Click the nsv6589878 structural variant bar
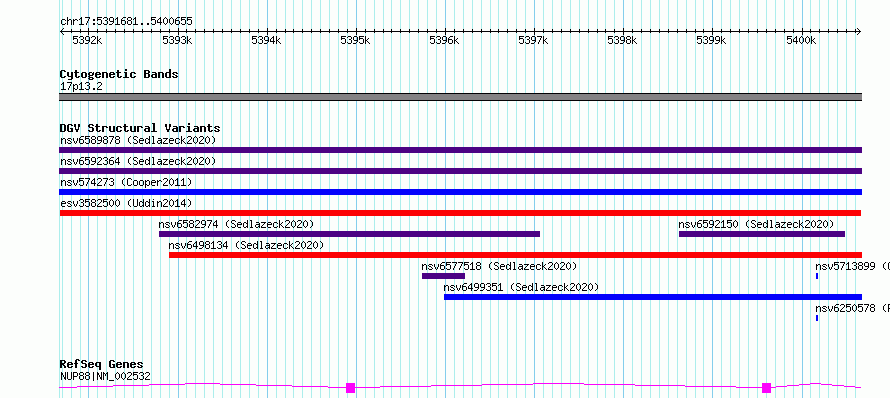 click(460, 150)
